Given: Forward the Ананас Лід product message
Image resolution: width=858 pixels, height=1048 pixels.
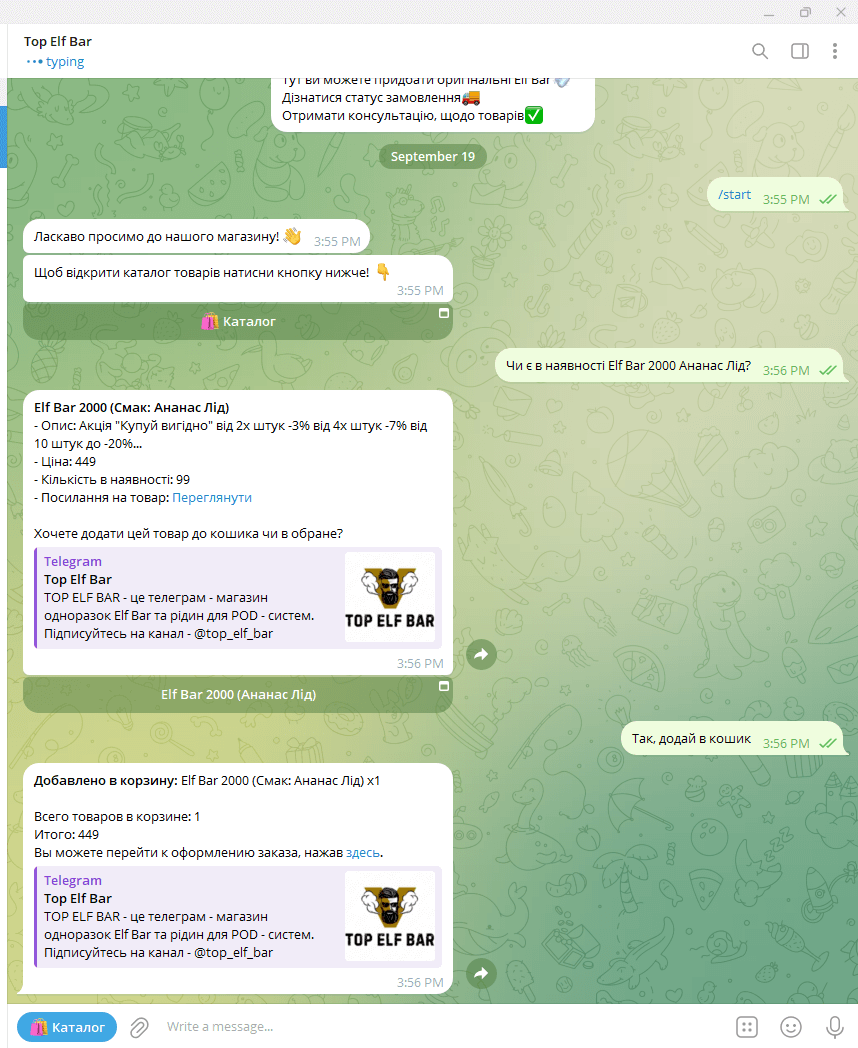Looking at the screenshot, I should [481, 654].
